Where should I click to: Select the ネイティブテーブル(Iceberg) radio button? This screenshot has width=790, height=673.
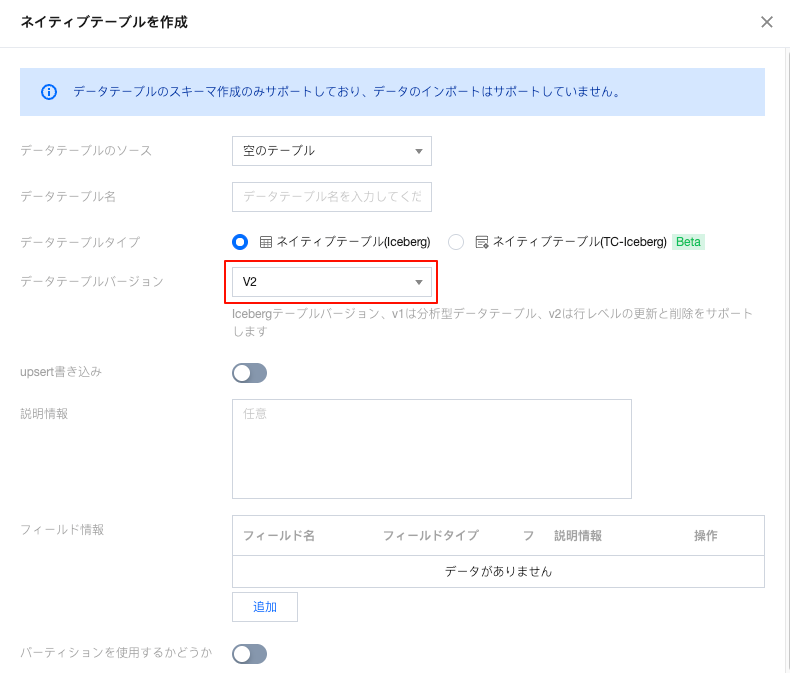pos(240,242)
